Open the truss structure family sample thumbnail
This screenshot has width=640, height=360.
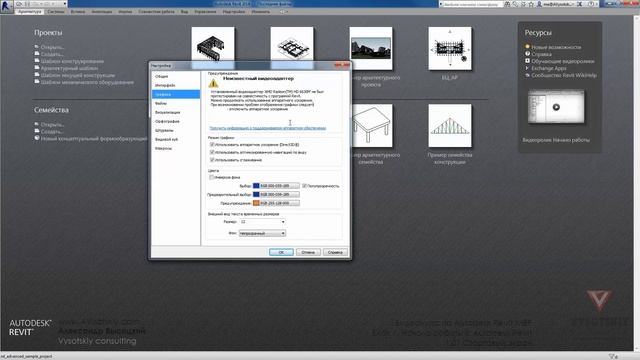[x=450, y=126]
